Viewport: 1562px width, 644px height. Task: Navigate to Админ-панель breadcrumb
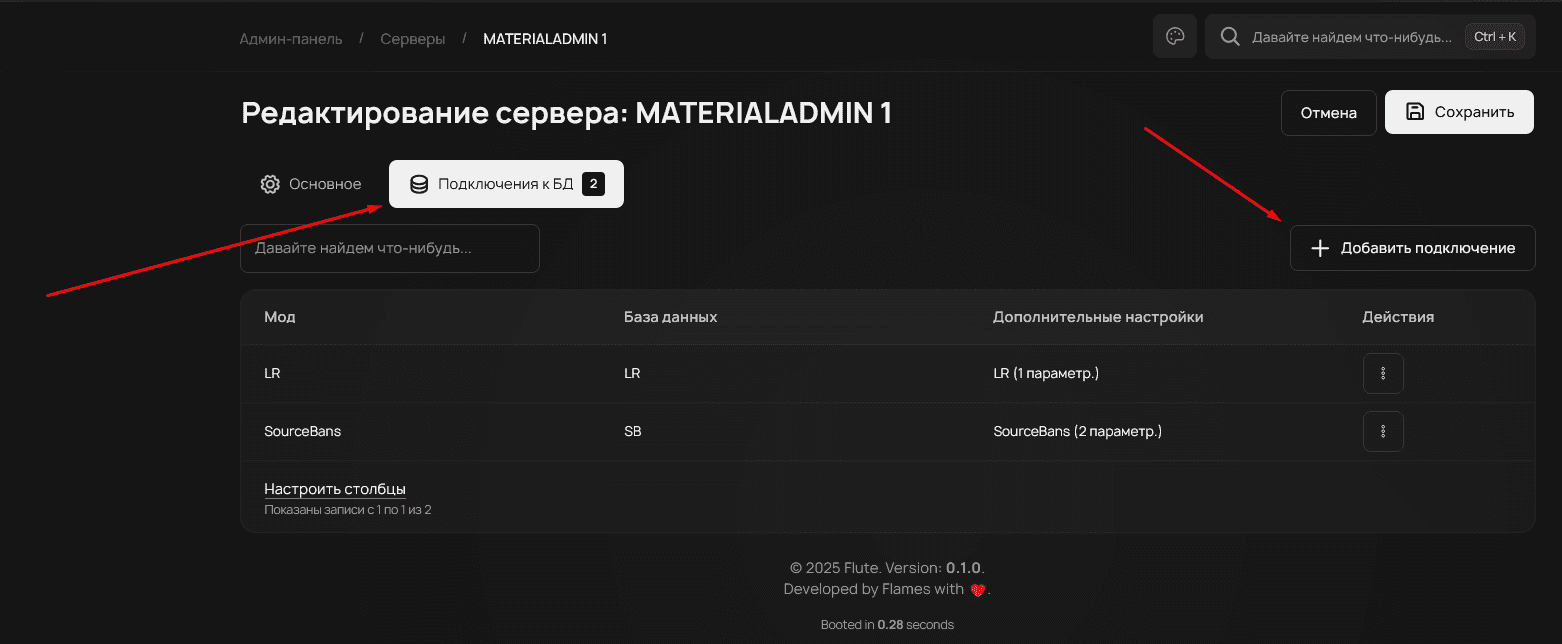pyautogui.click(x=291, y=39)
